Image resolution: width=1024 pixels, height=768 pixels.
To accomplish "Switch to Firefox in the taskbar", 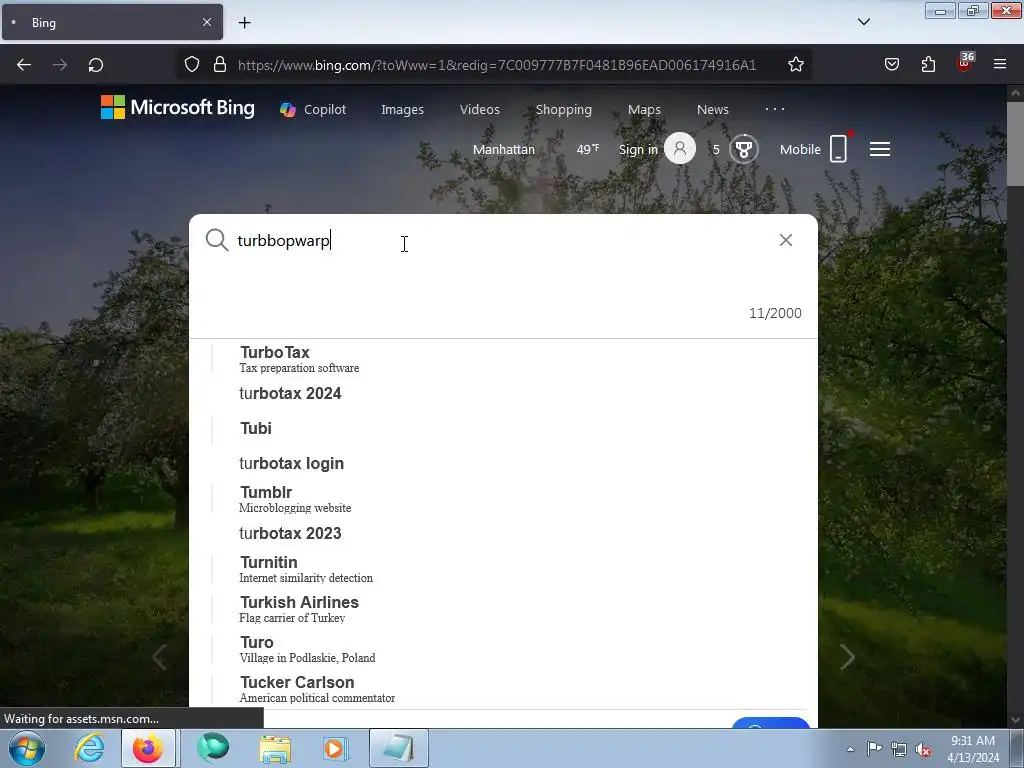I will coord(148,748).
